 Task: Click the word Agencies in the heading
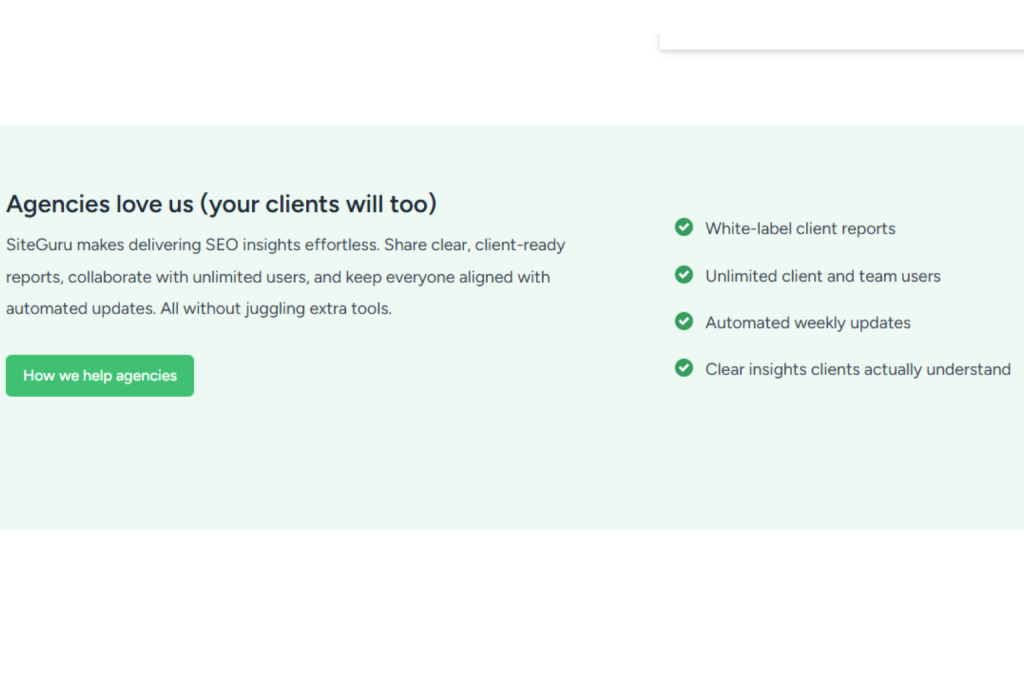(58, 204)
